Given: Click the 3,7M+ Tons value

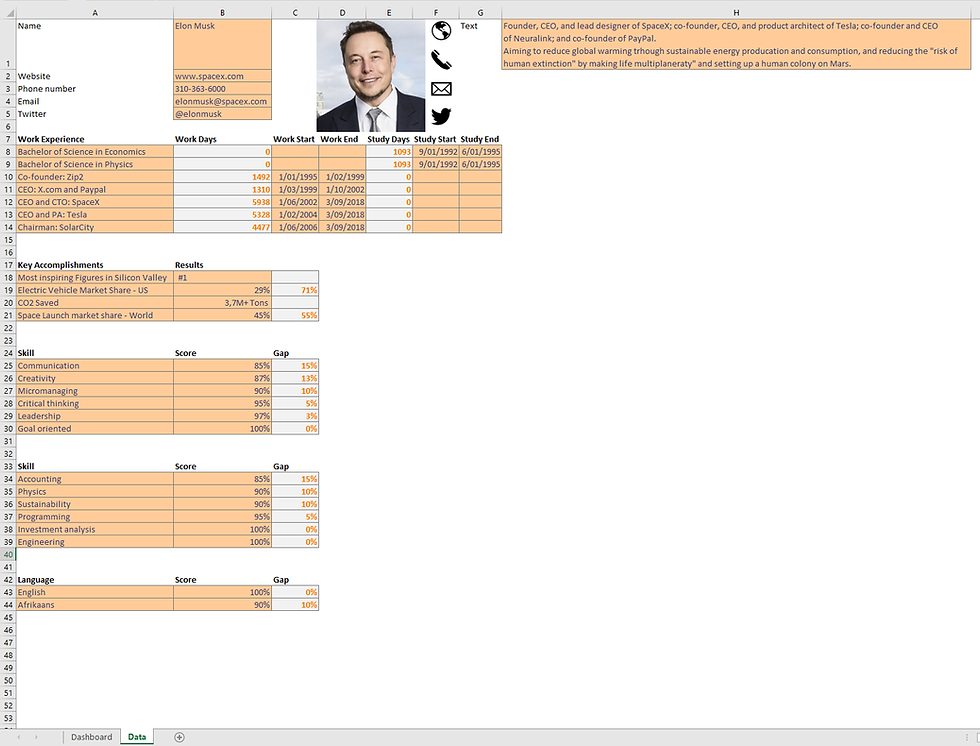Looking at the screenshot, I should click(222, 302).
